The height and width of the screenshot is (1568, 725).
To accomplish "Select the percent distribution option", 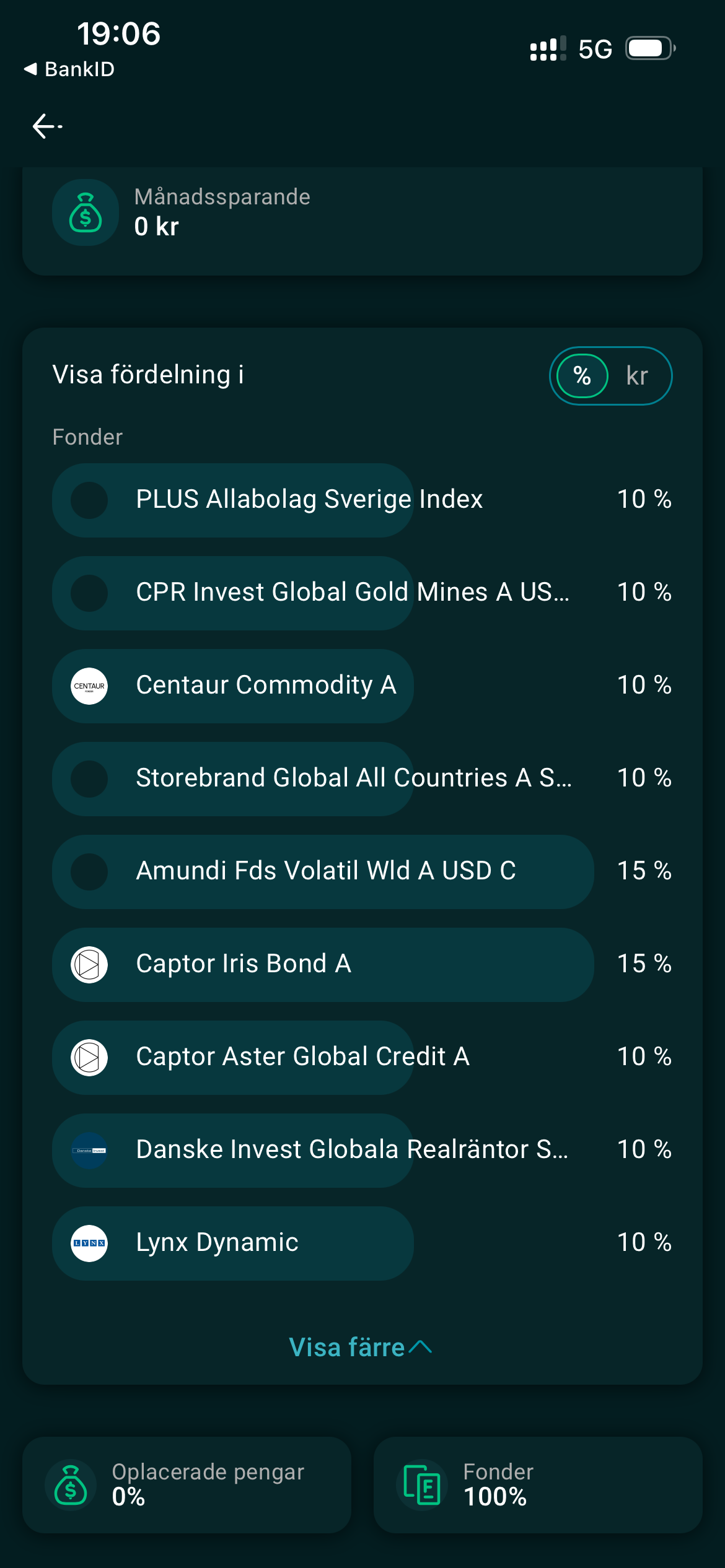I will tap(582, 376).
